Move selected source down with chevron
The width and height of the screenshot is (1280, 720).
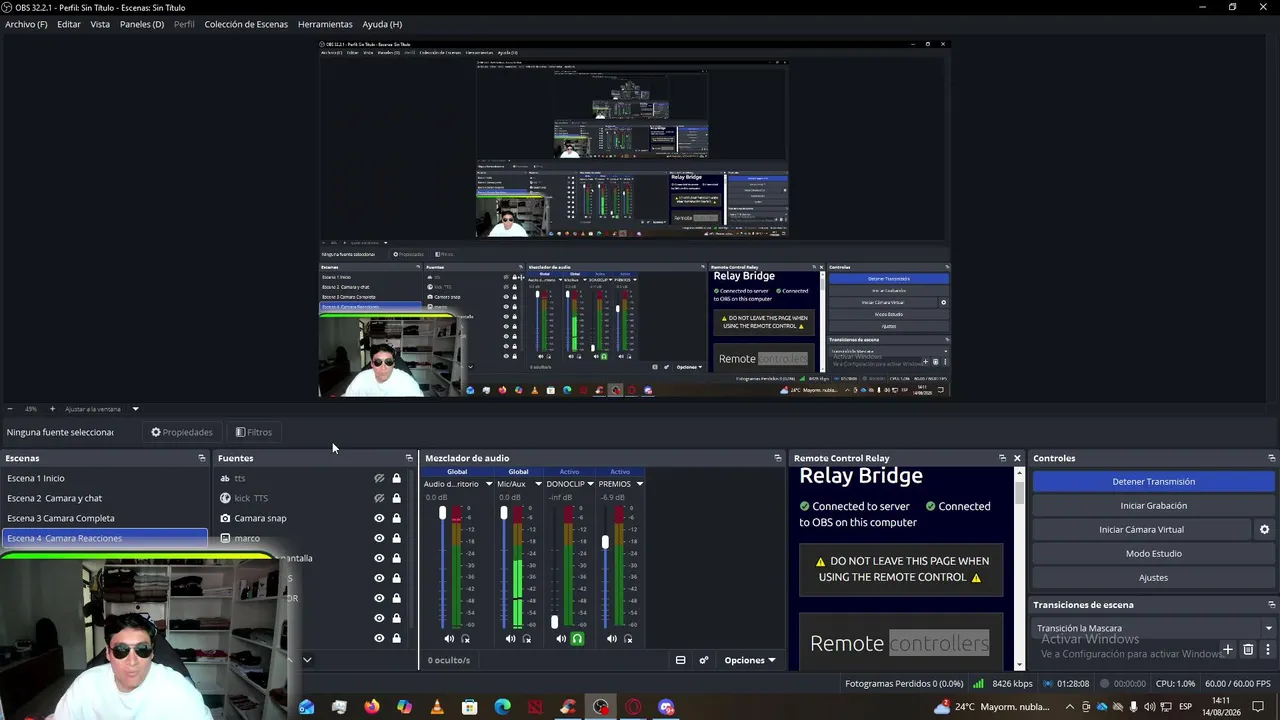(x=307, y=660)
